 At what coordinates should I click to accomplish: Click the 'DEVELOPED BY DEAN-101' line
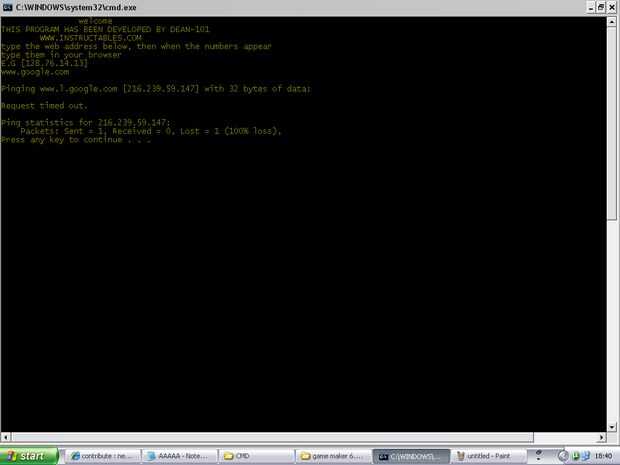tap(105, 29)
